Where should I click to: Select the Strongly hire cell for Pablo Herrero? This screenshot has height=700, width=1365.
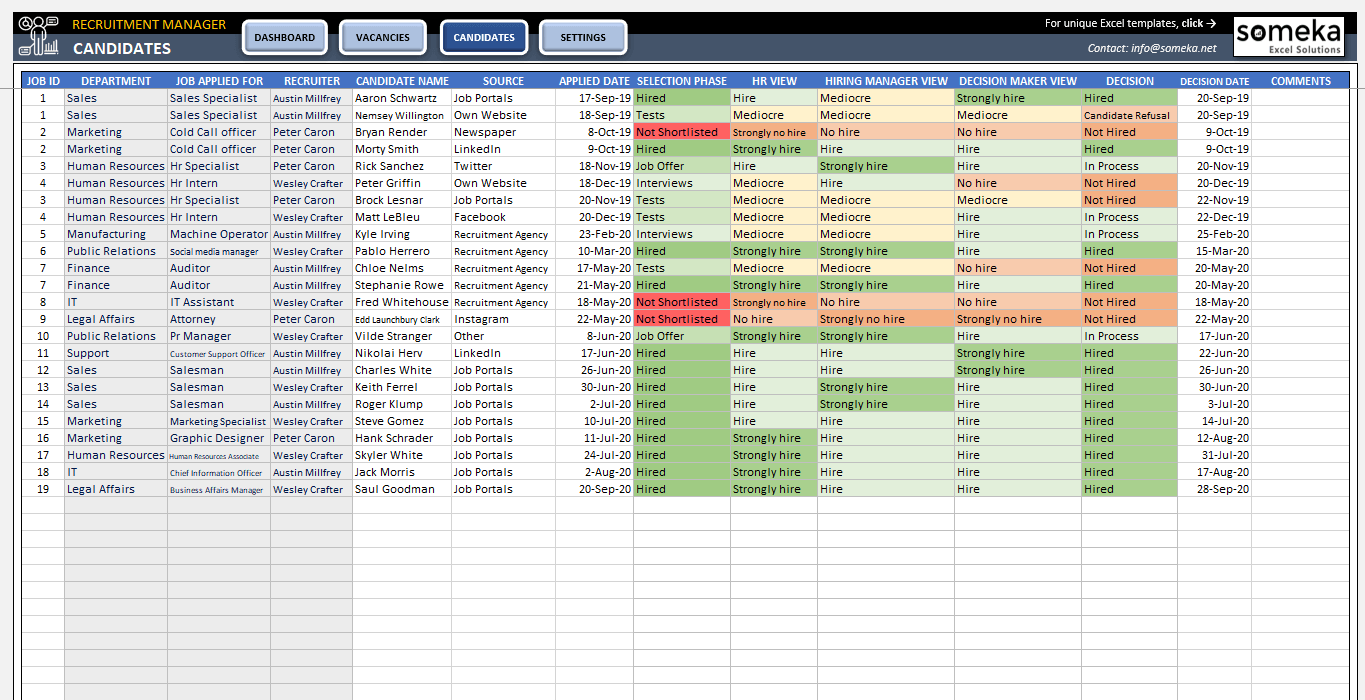pos(773,250)
